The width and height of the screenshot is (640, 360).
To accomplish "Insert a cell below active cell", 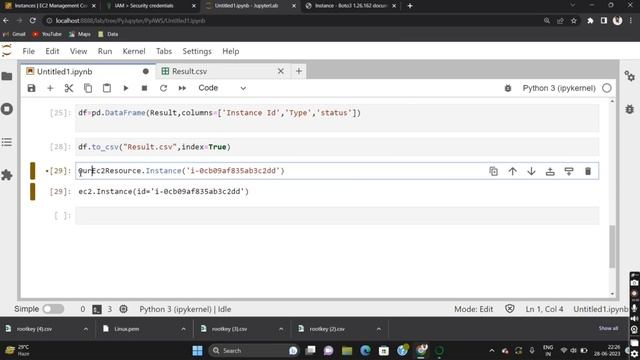I will click(x=569, y=171).
